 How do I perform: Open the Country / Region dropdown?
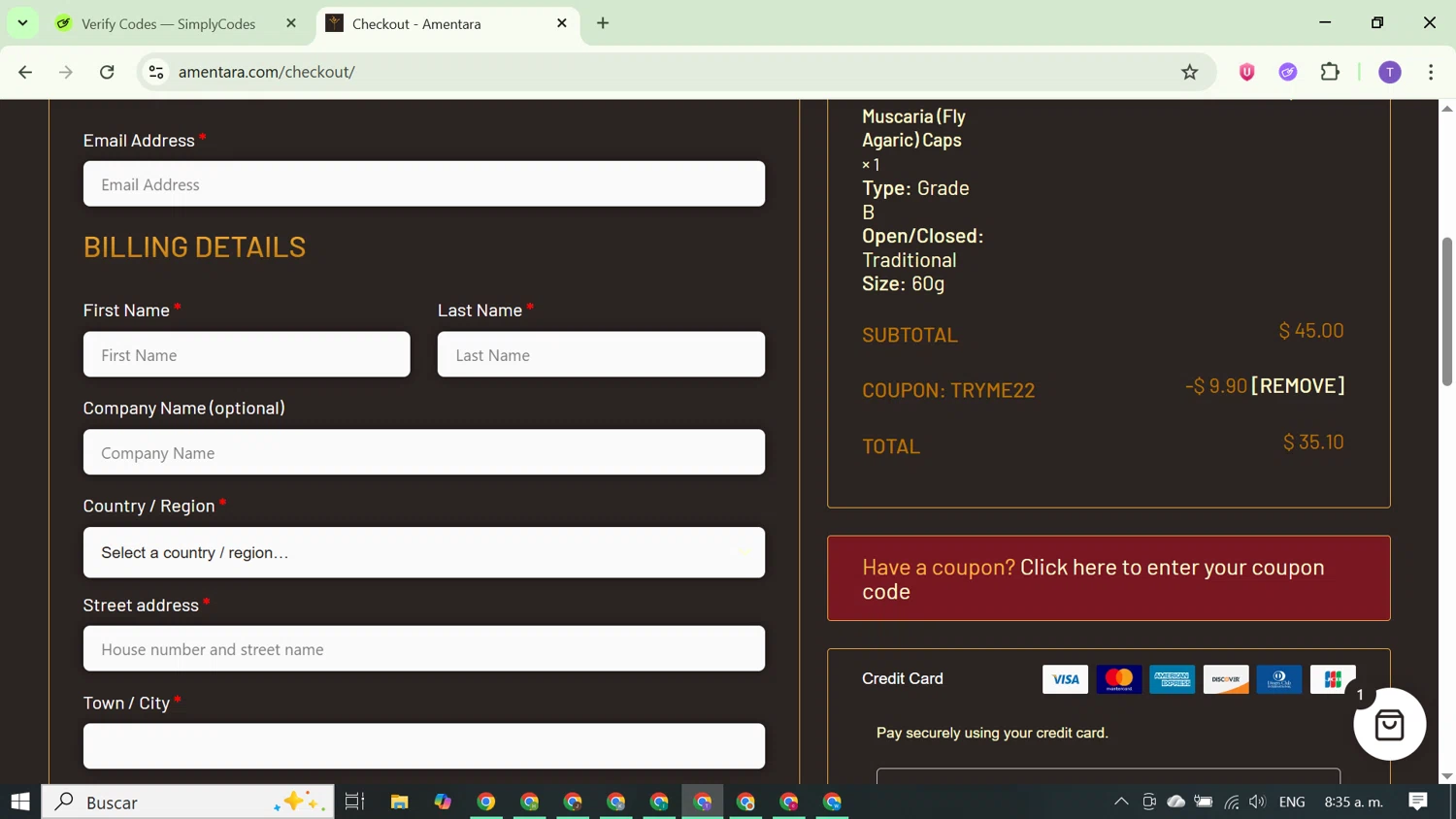424,553
